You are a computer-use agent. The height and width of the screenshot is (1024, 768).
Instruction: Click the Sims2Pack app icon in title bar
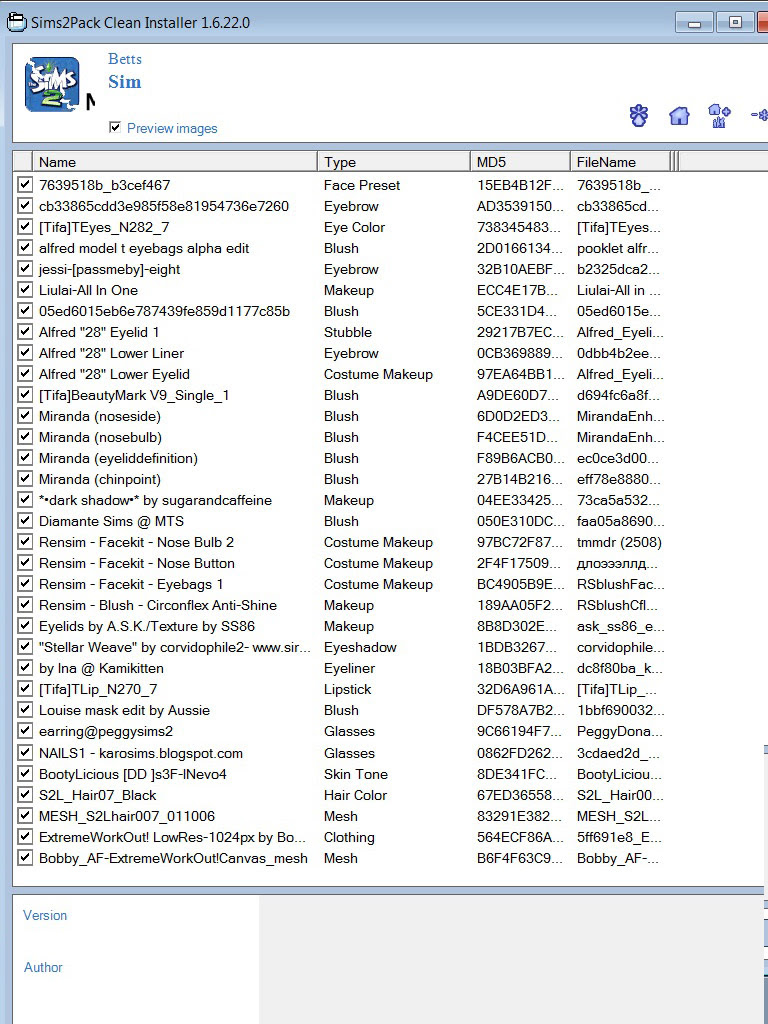[16, 22]
